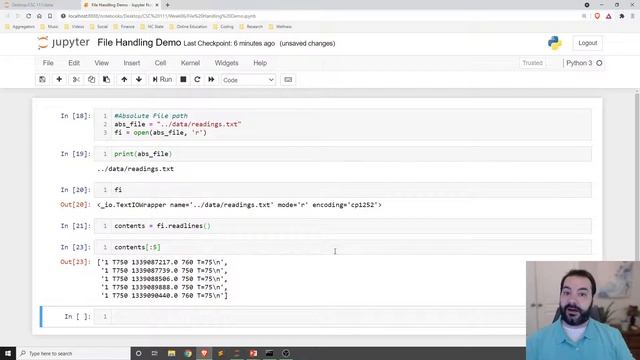The width and height of the screenshot is (640, 360).
Task: Click the browser address bar URL
Action: point(162,16)
